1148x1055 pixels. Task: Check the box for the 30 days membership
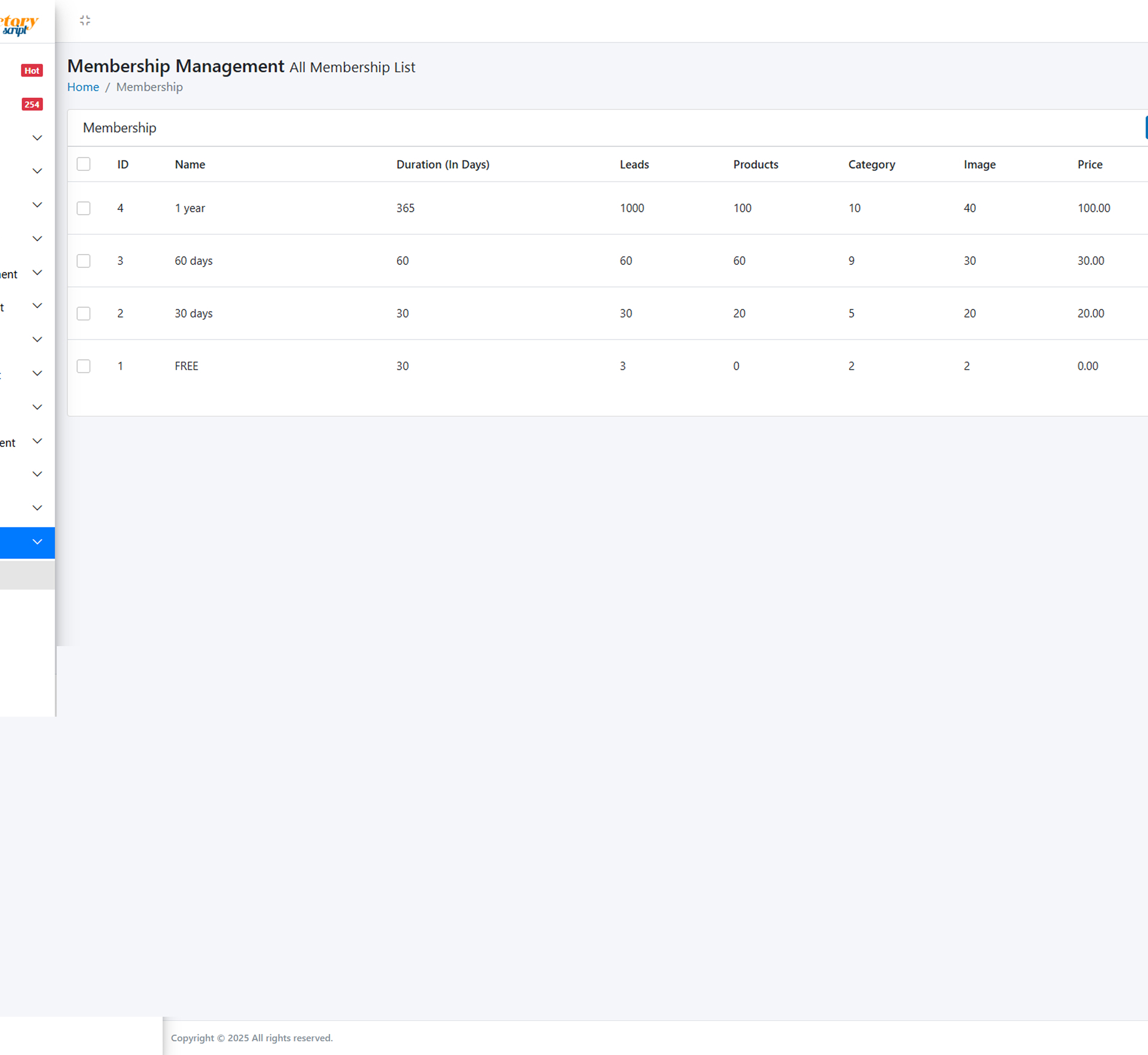click(84, 314)
